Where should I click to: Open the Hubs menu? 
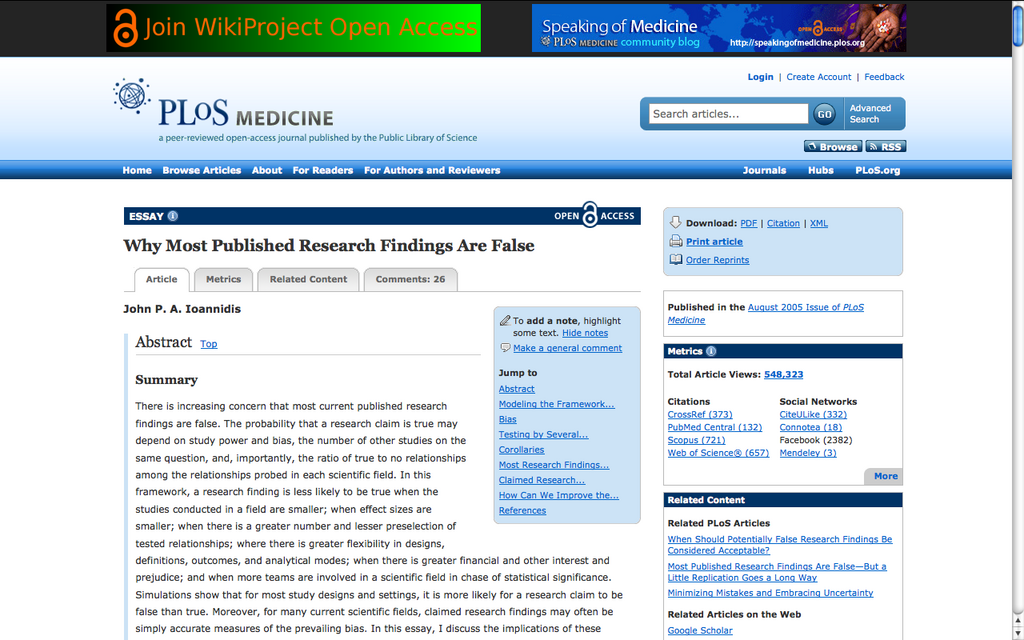tap(820, 170)
